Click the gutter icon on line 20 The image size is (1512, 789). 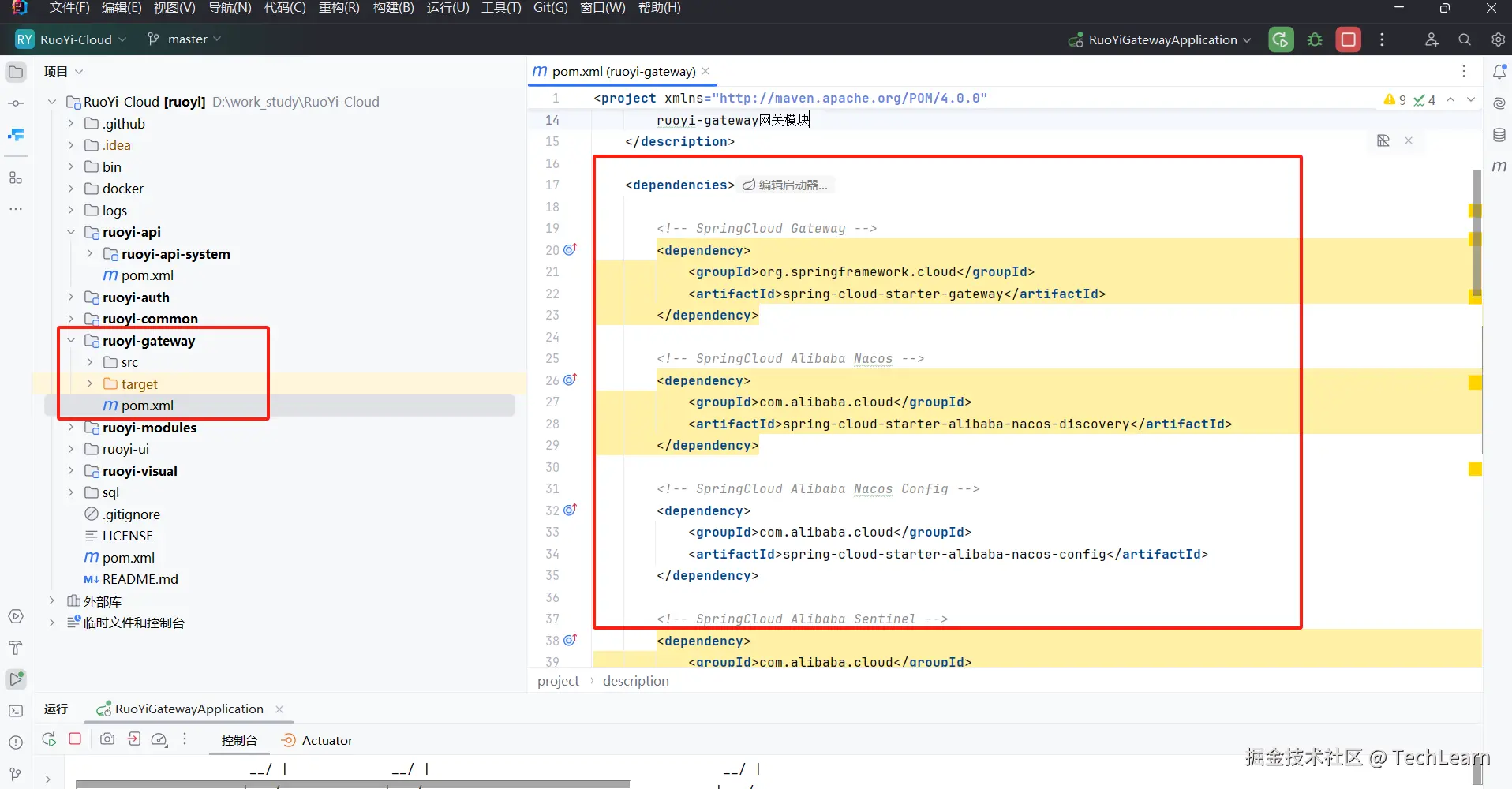coord(570,249)
